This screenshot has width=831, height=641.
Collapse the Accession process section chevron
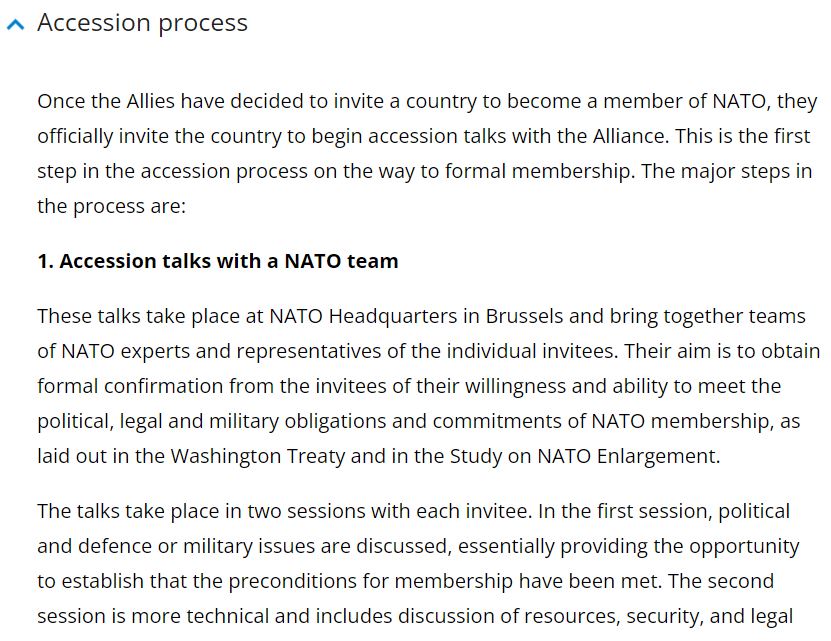tap(15, 25)
